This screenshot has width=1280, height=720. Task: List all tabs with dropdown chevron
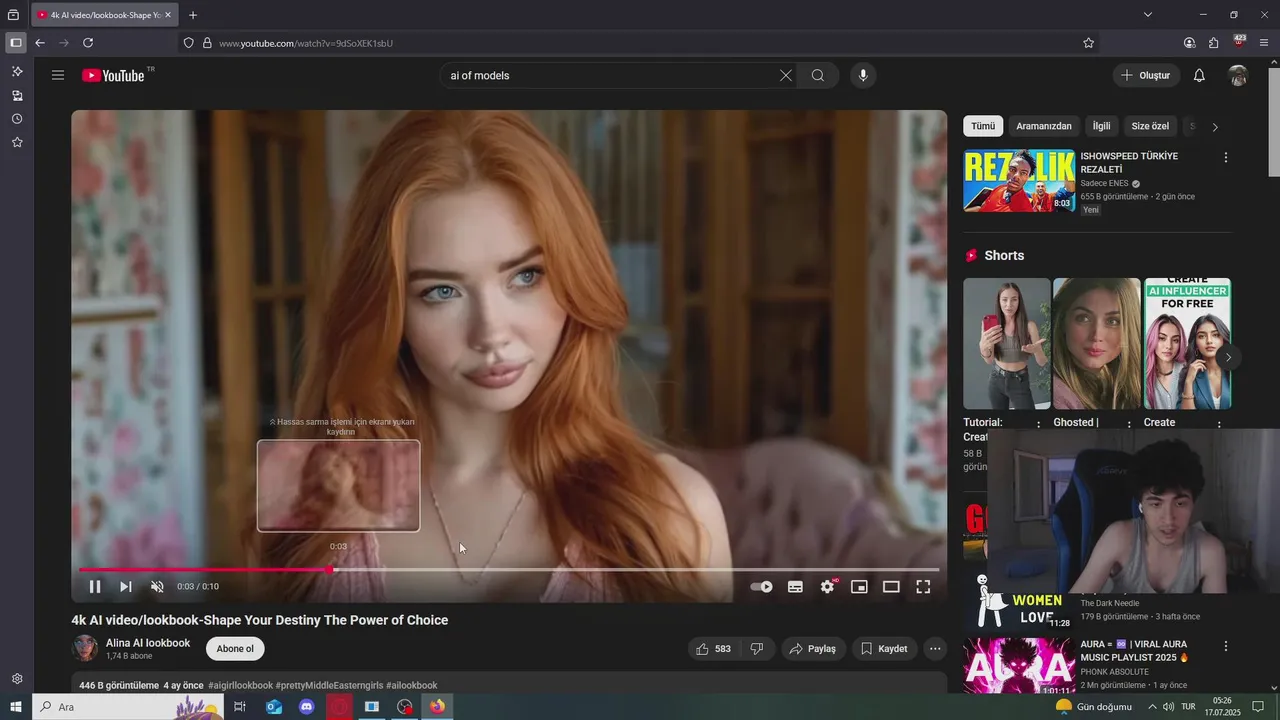point(1148,15)
